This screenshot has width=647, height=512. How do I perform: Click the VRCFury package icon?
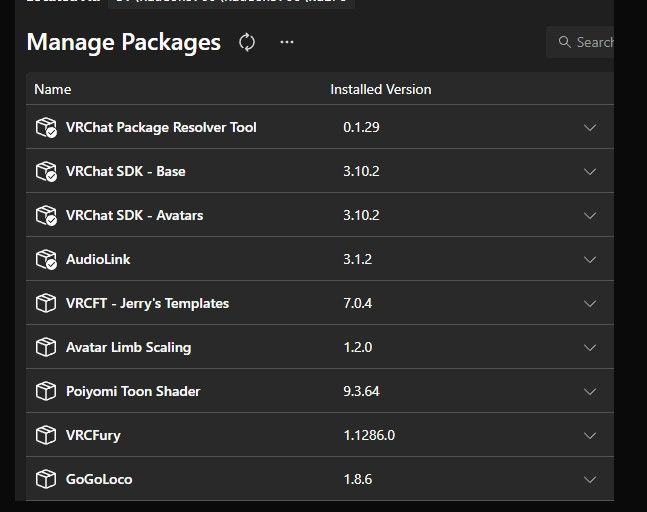pos(46,435)
